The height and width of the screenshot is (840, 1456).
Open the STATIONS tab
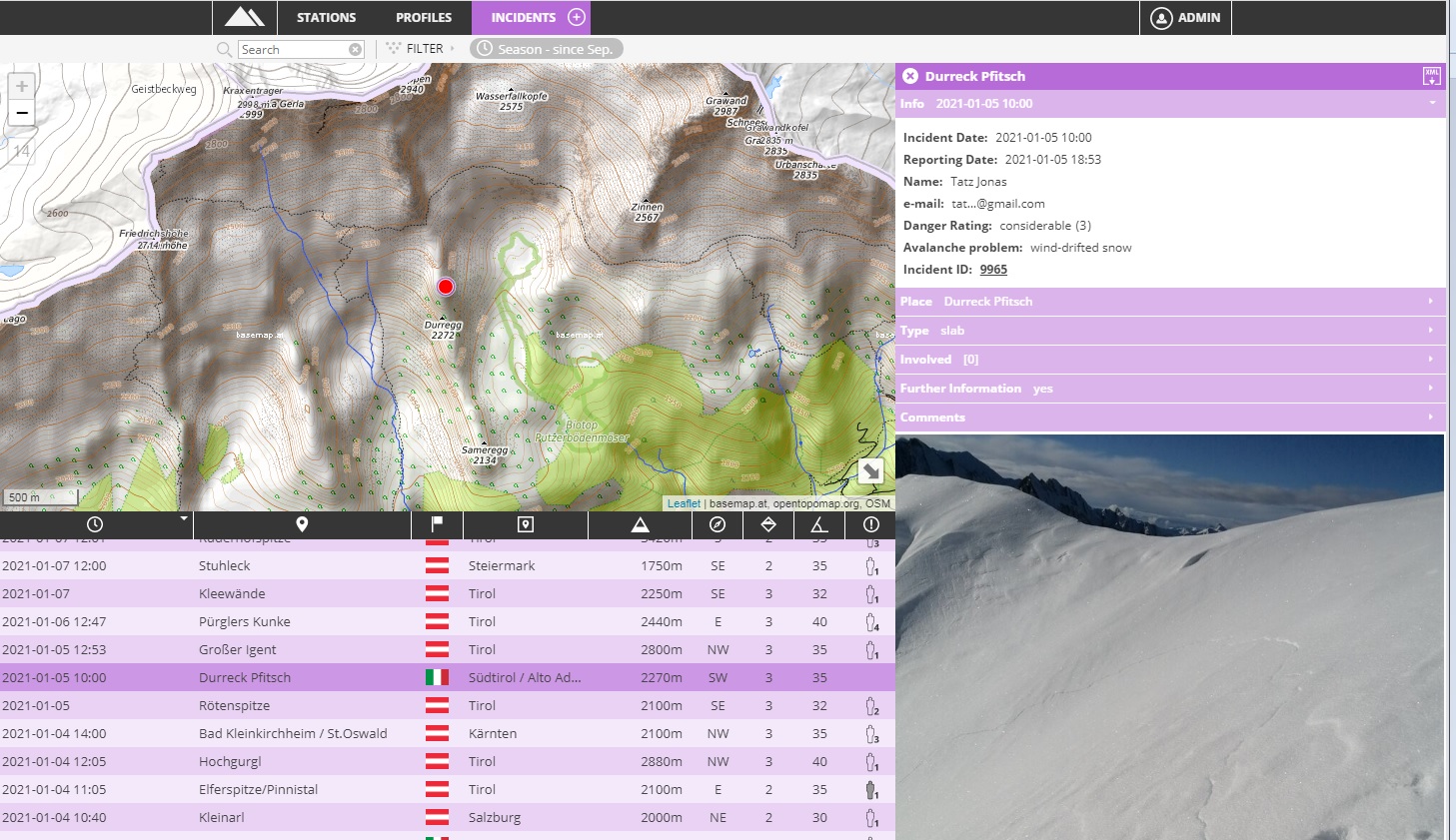pos(326,17)
